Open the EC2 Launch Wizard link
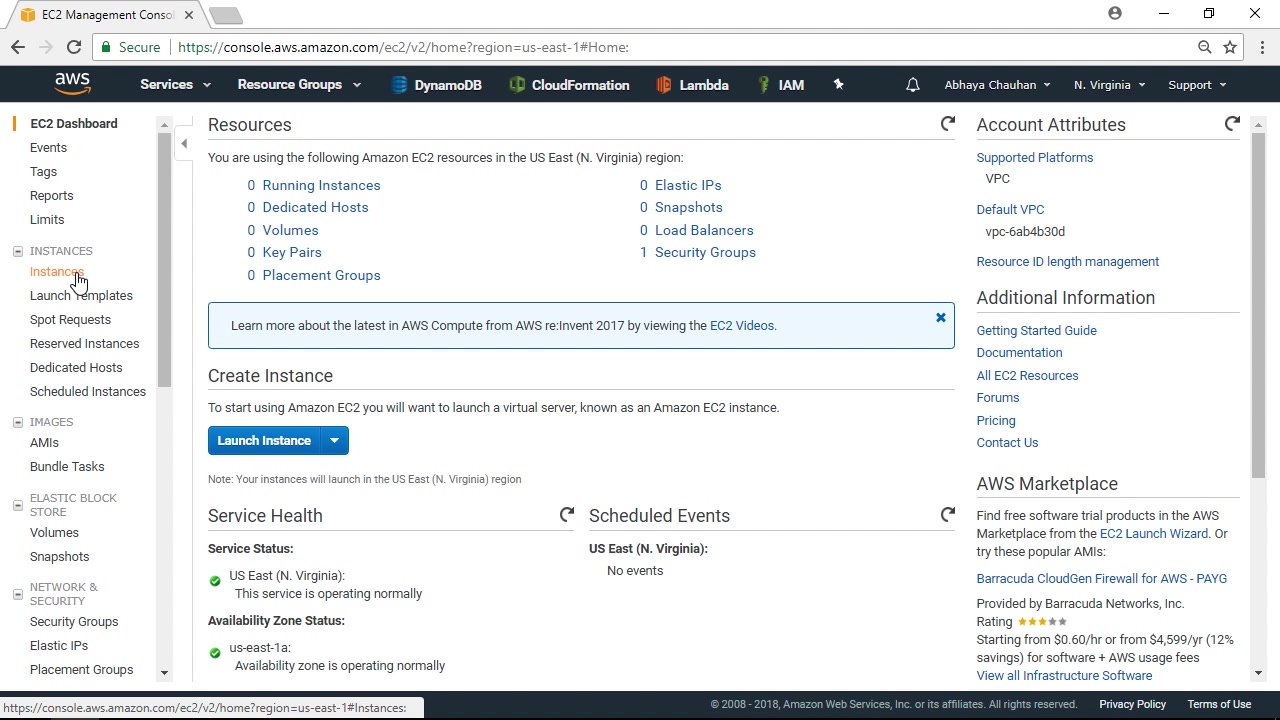This screenshot has width=1280, height=720. pos(1153,533)
